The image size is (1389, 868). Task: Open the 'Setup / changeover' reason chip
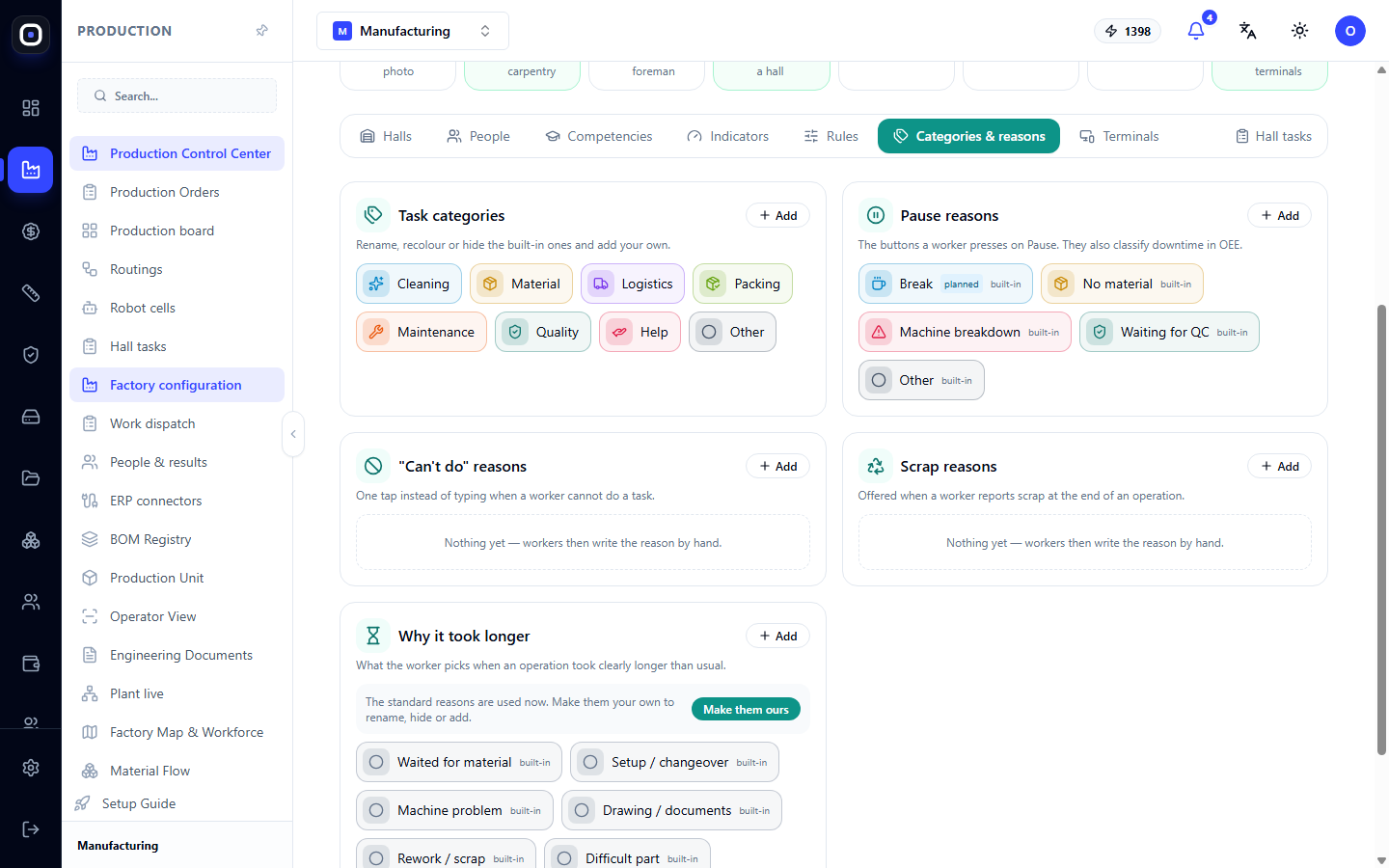(x=674, y=762)
